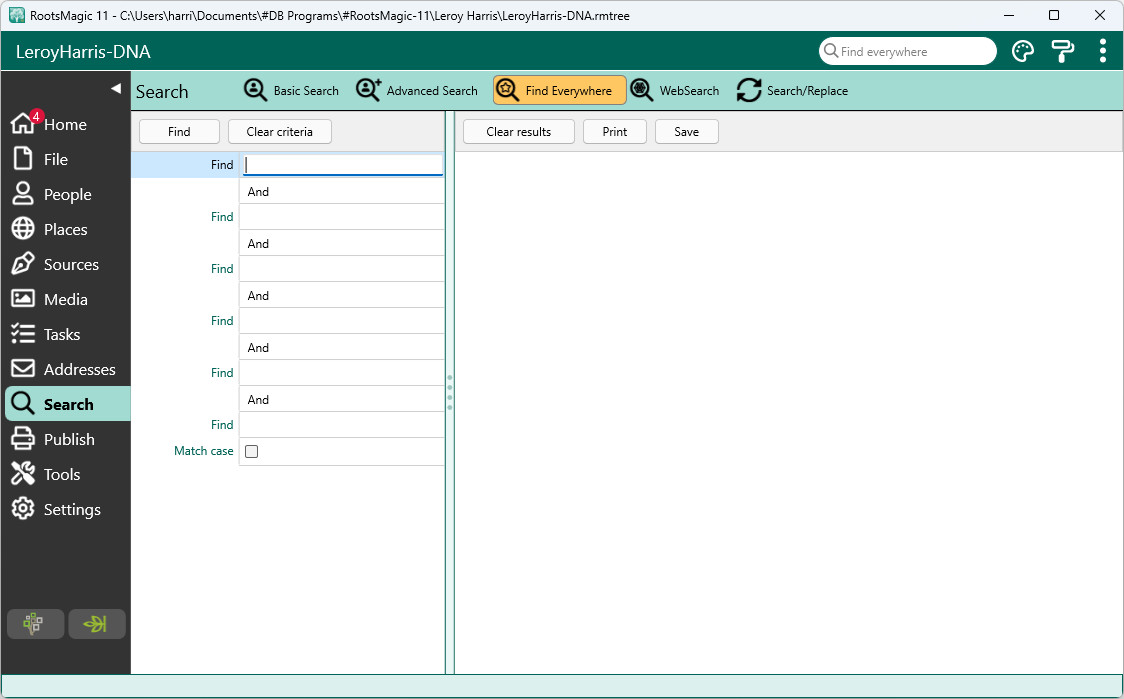Screen dimensions: 1124x699
Task: Change the first And operator
Action: point(342,191)
